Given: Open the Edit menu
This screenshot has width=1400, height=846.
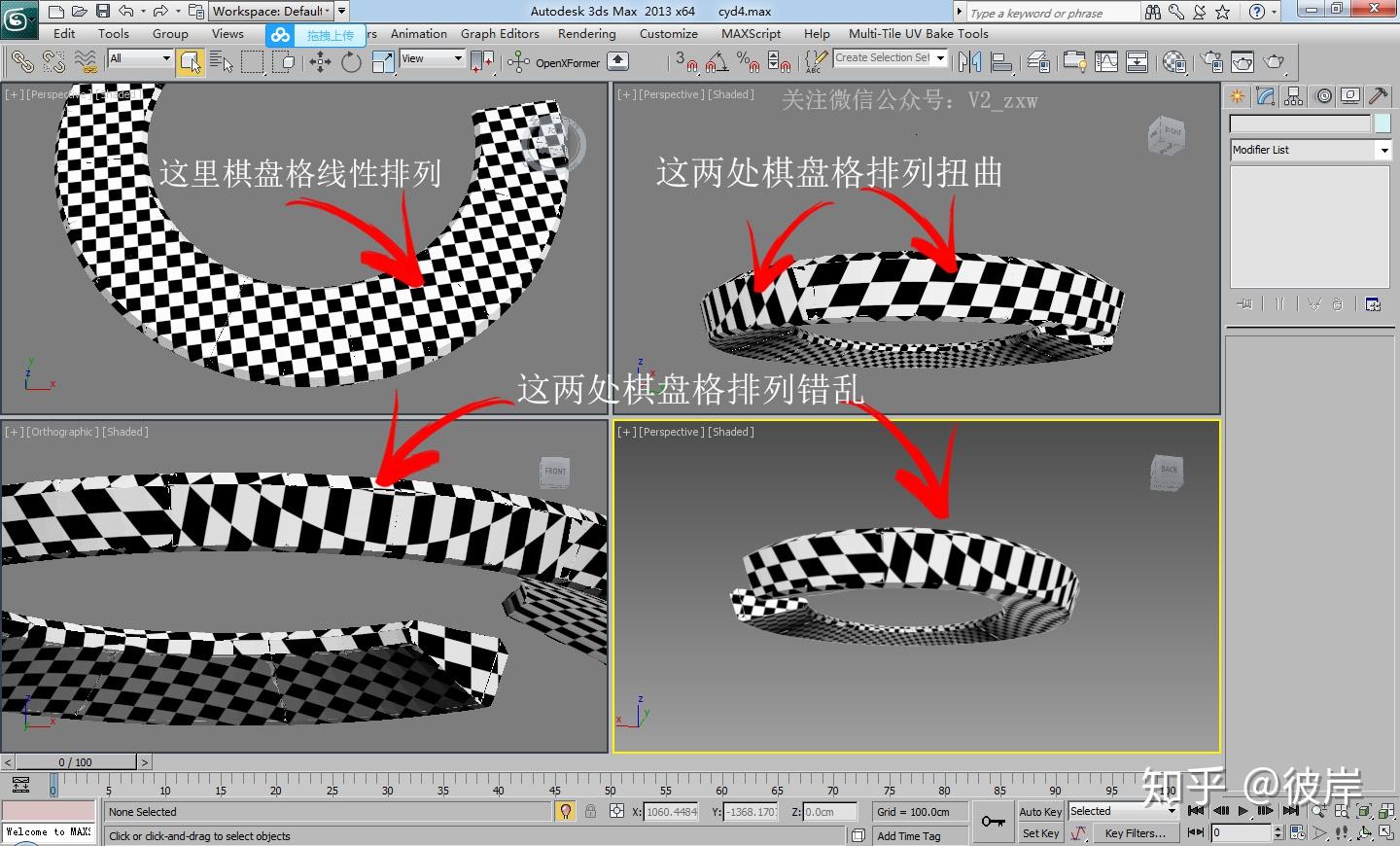Looking at the screenshot, I should click(64, 33).
